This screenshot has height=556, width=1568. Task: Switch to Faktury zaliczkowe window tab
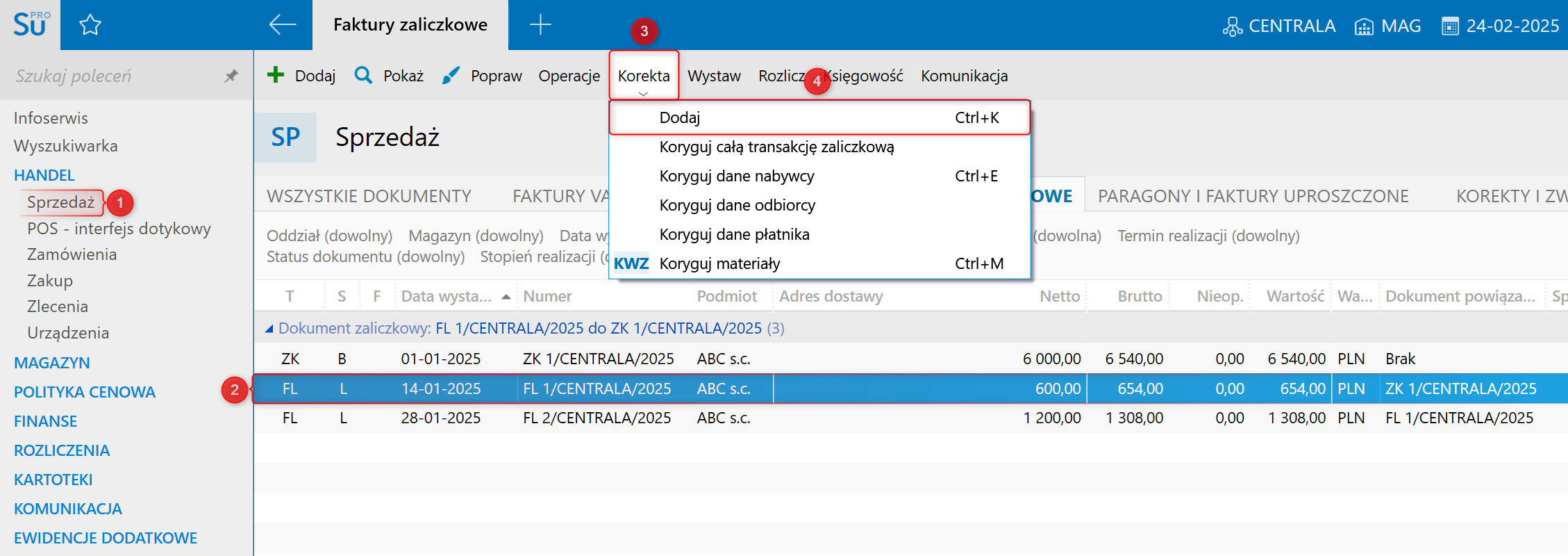[410, 25]
